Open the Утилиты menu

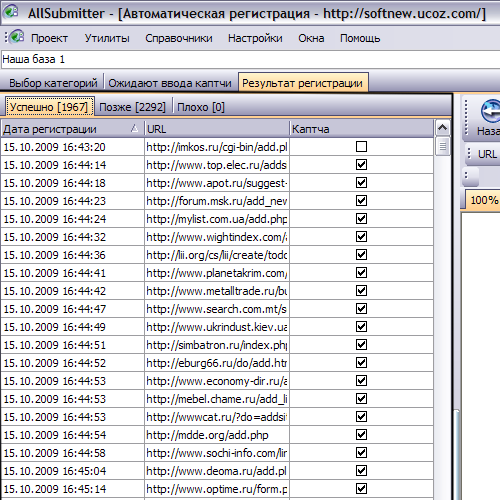107,38
